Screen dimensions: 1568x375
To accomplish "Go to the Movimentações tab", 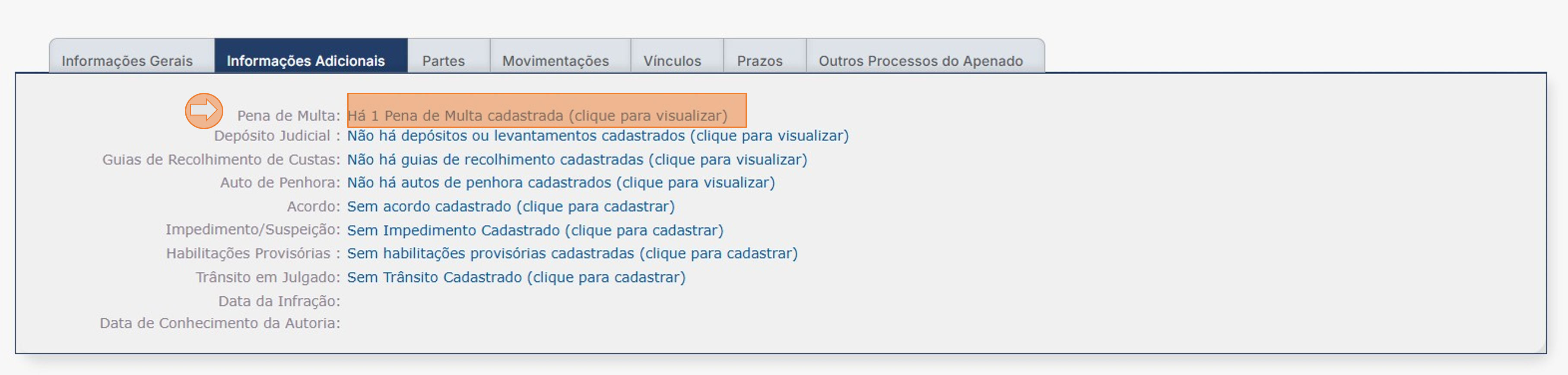I will coord(555,60).
